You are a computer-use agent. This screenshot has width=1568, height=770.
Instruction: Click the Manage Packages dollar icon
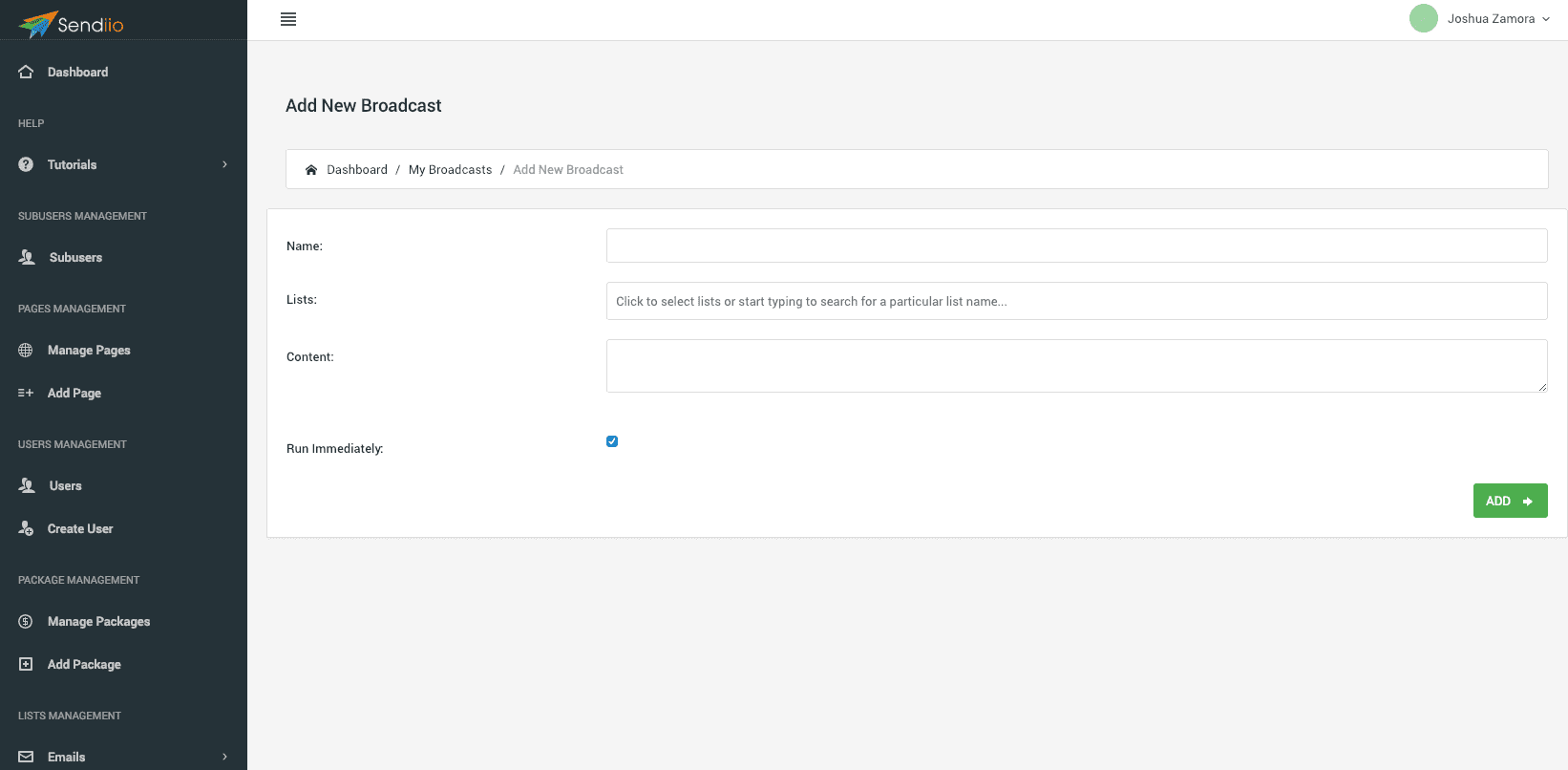click(26, 621)
